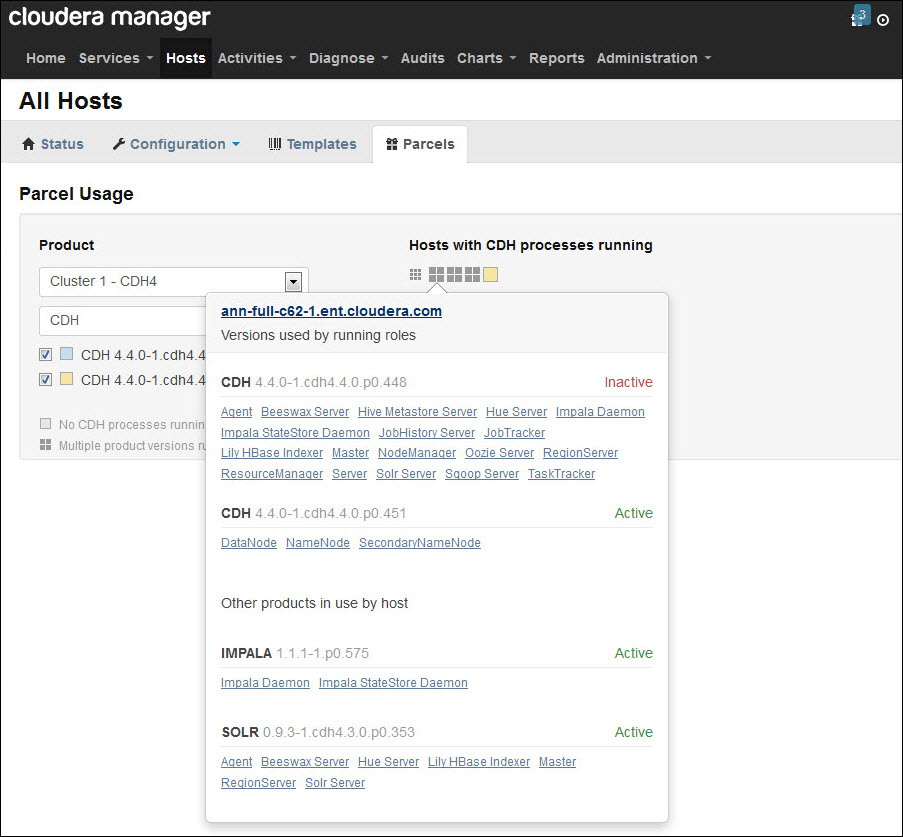The height and width of the screenshot is (837, 903).
Task: Click the IMPALA 1.1.1-1.p0.575 version heading
Action: 295,653
